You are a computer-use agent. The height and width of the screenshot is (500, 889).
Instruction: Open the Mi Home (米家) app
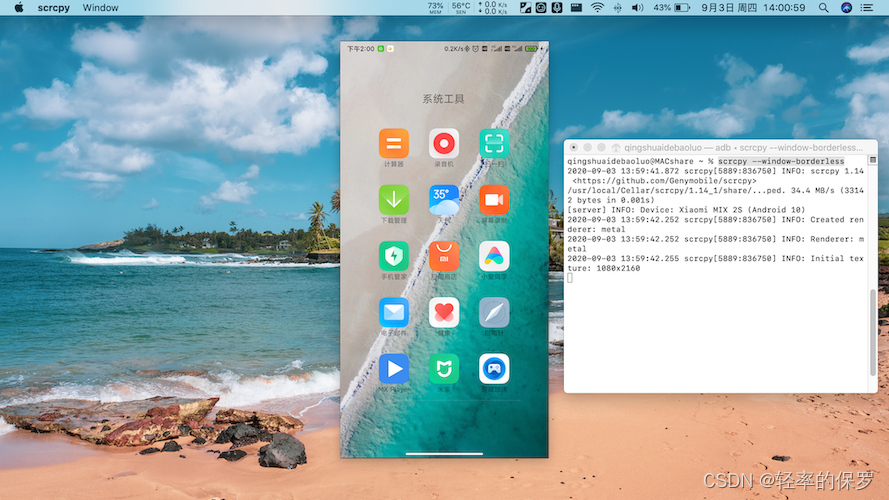pyautogui.click(x=444, y=369)
